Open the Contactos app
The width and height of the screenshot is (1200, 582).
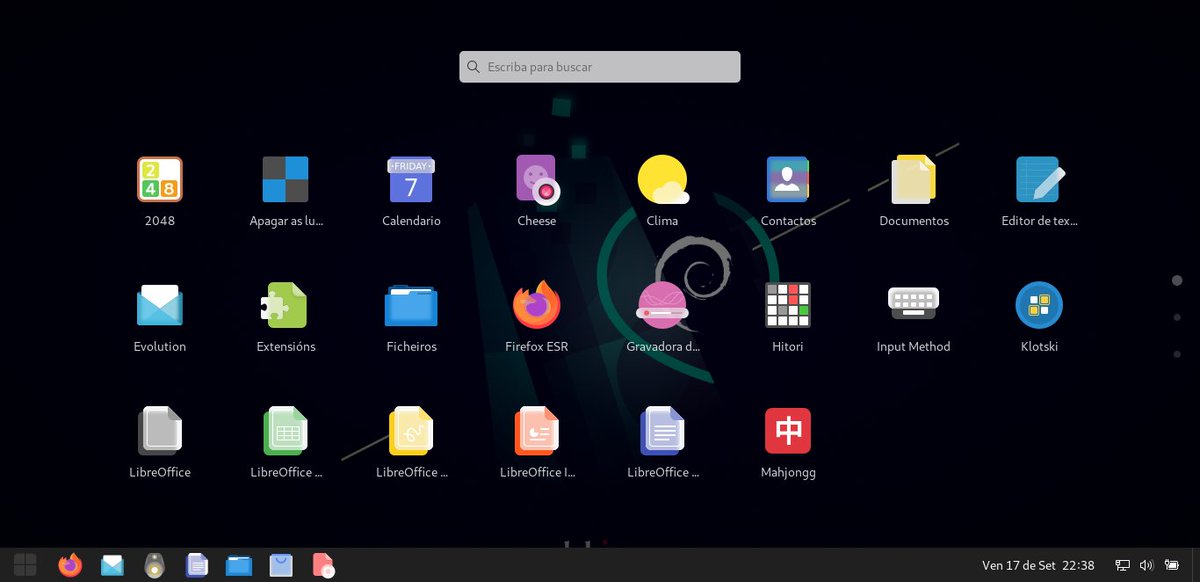pos(788,180)
